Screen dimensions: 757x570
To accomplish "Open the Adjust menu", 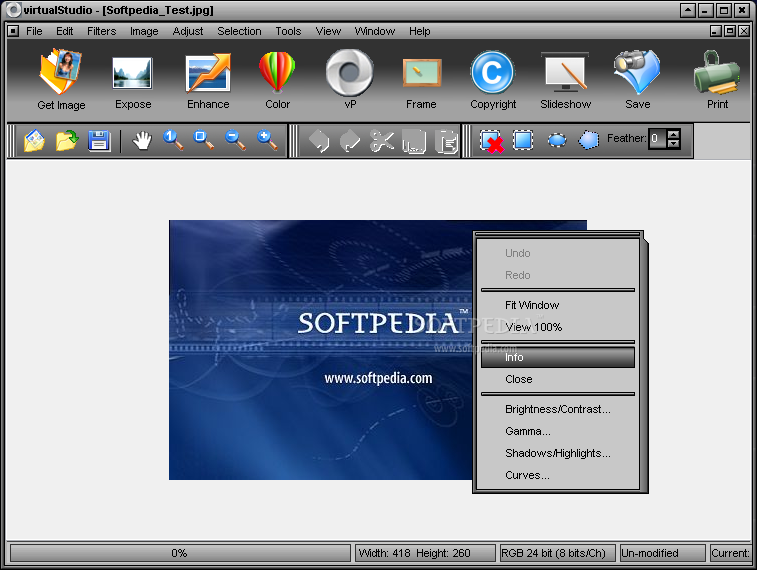I will [x=188, y=31].
